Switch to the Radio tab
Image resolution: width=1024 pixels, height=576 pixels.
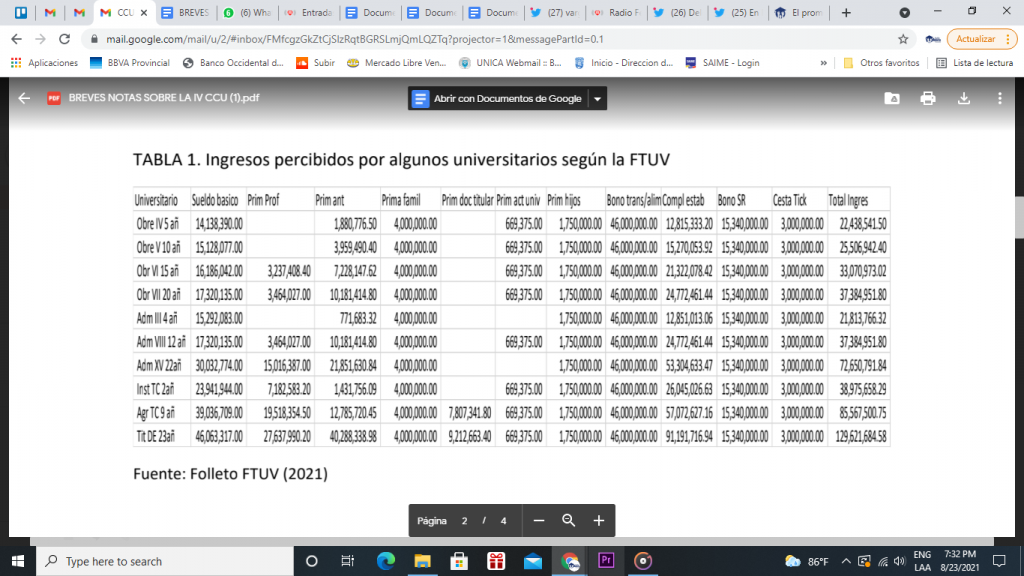[616, 13]
